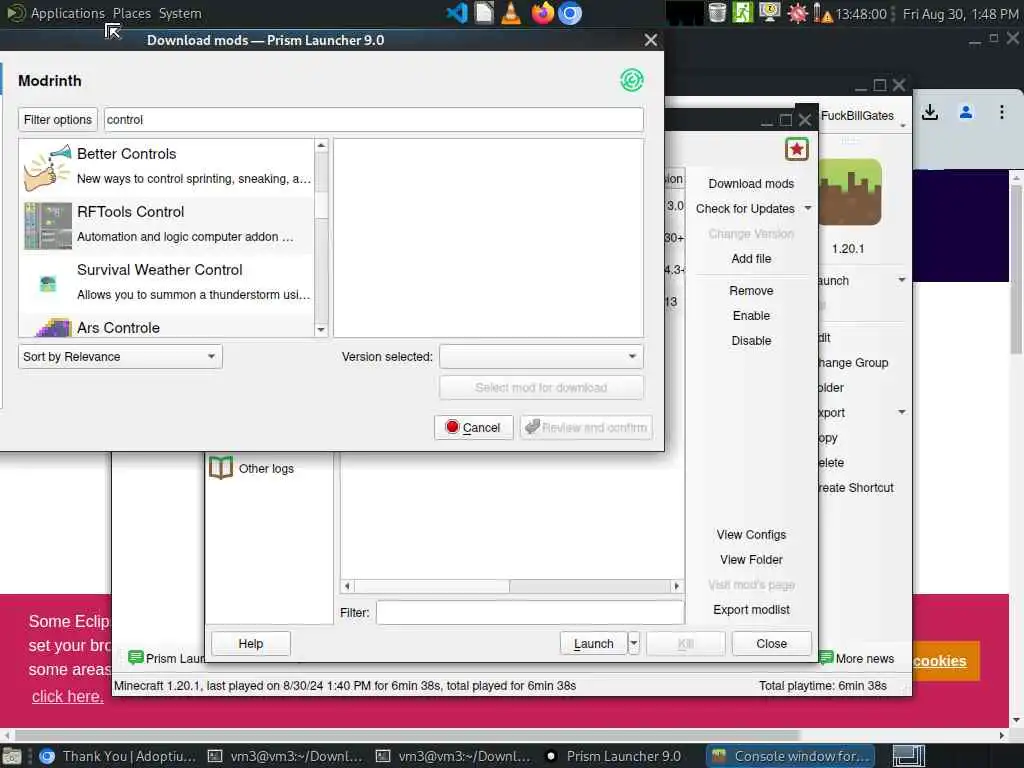Screen dimensions: 1024x768
Task: Click the red spiky tray icon
Action: (797, 13)
